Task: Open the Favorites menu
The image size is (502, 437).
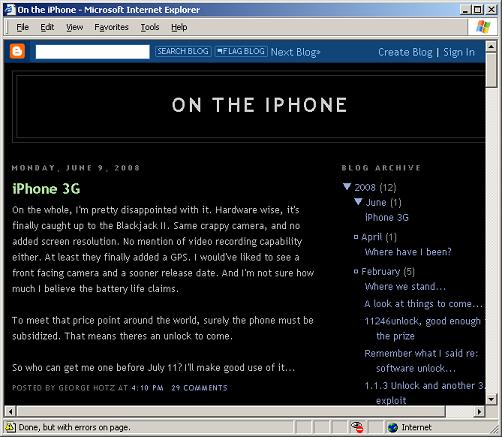Action: tap(111, 27)
